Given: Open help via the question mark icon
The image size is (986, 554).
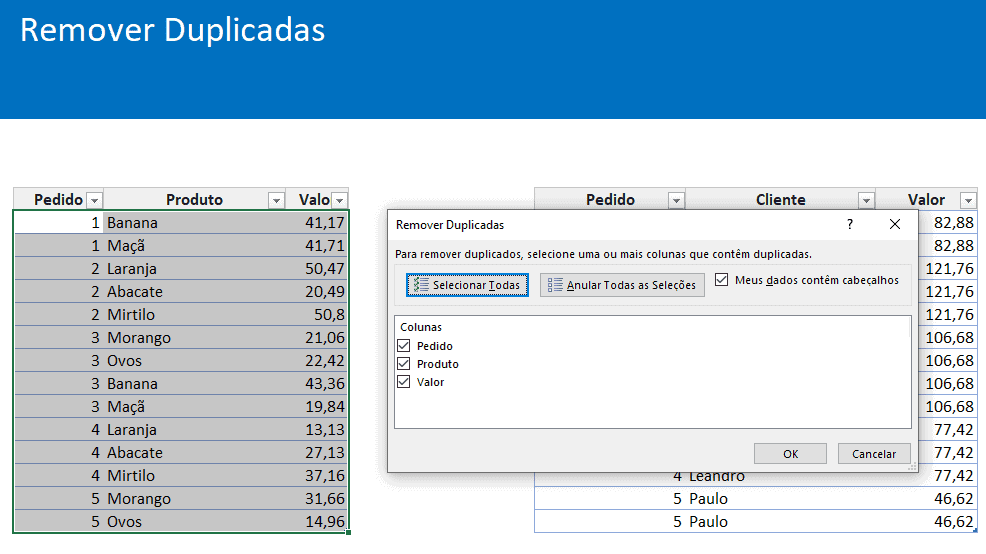Looking at the screenshot, I should coord(850,224).
